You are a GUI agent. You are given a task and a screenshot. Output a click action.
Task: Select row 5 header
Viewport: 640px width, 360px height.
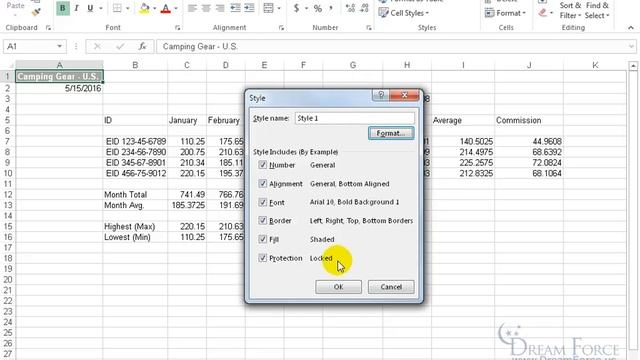click(x=7, y=120)
